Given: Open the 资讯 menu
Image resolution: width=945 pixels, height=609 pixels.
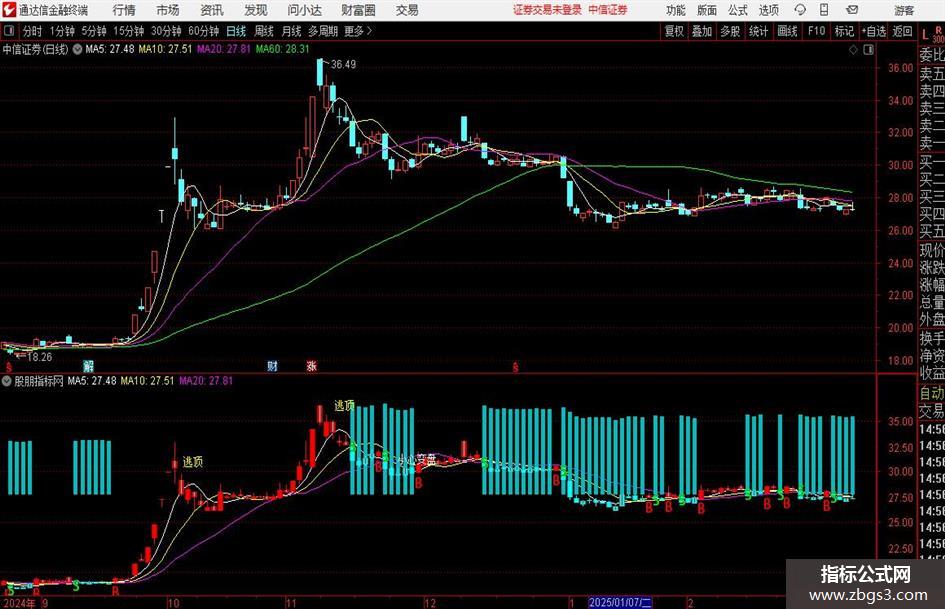Looking at the screenshot, I should [212, 10].
